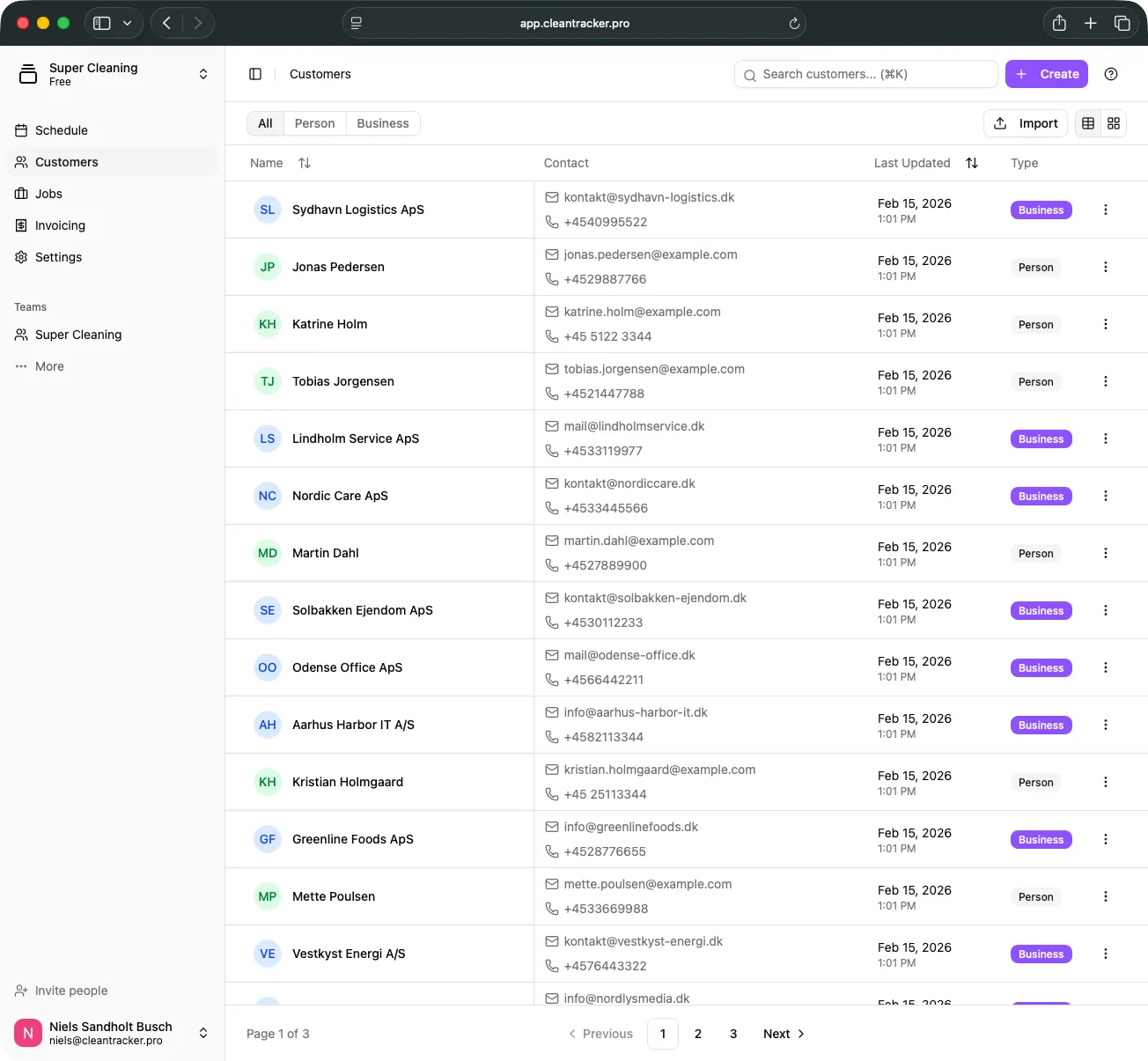This screenshot has width=1148, height=1061.
Task: Switch to table list view
Action: pos(1088,123)
